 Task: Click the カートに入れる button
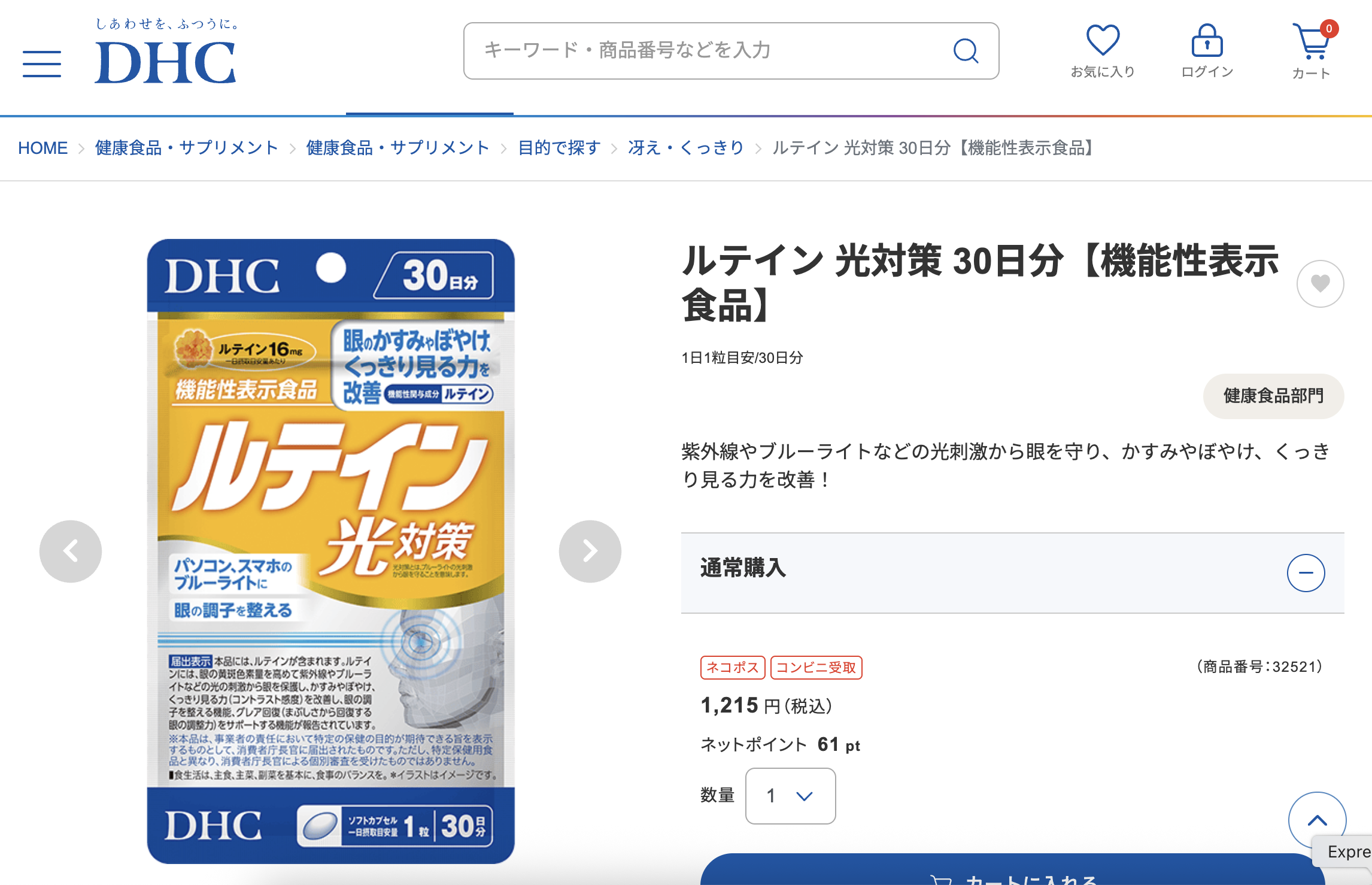point(1012,870)
